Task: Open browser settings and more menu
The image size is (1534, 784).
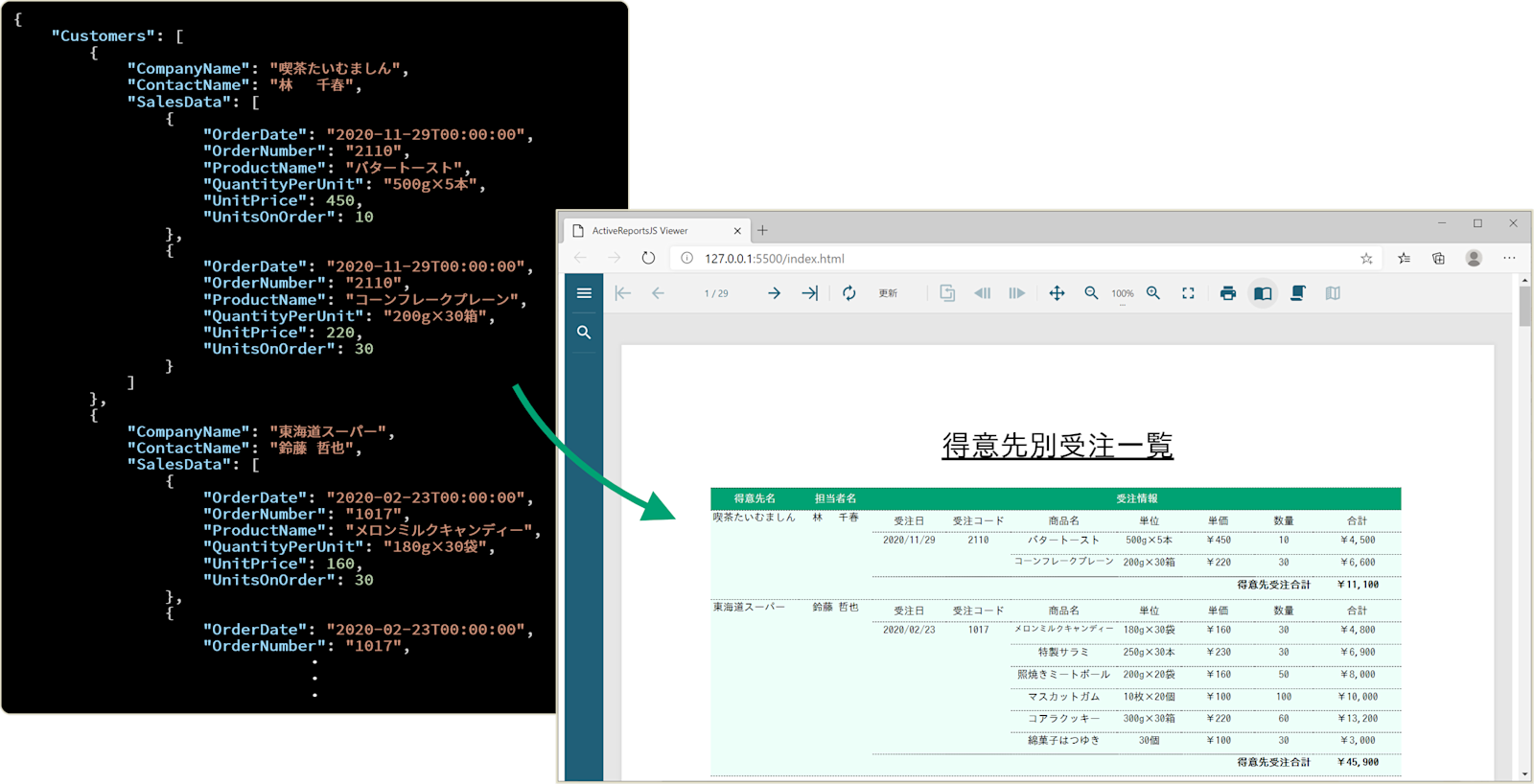Action: pyautogui.click(x=1509, y=258)
